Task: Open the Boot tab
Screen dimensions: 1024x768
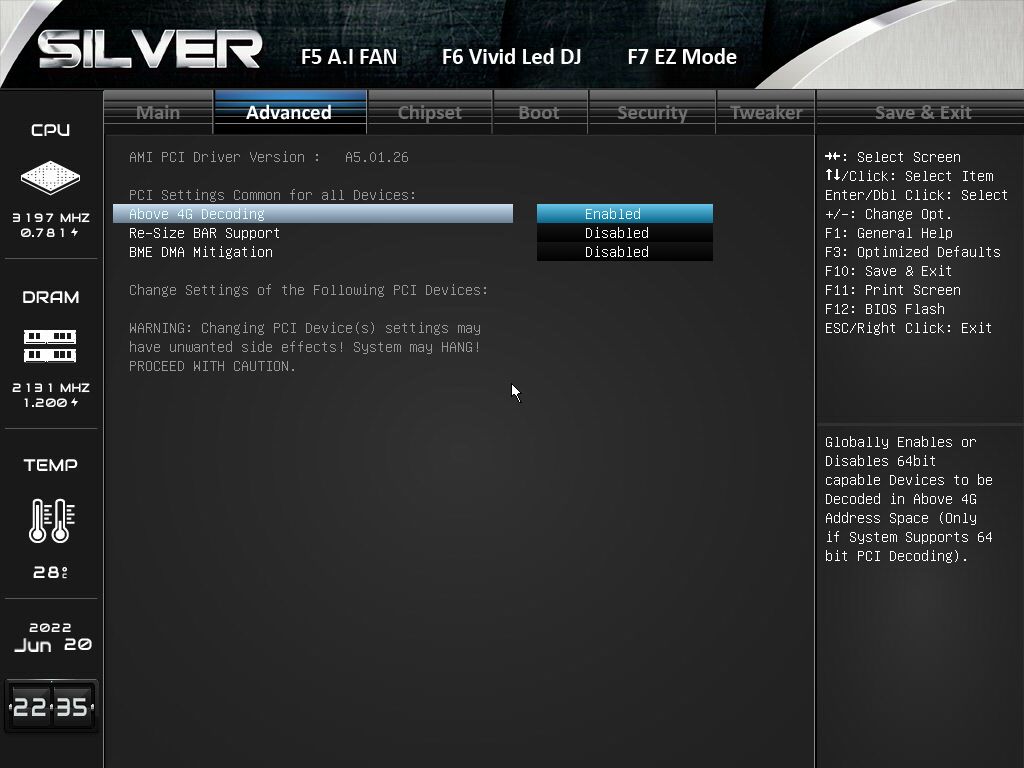Action: point(539,112)
